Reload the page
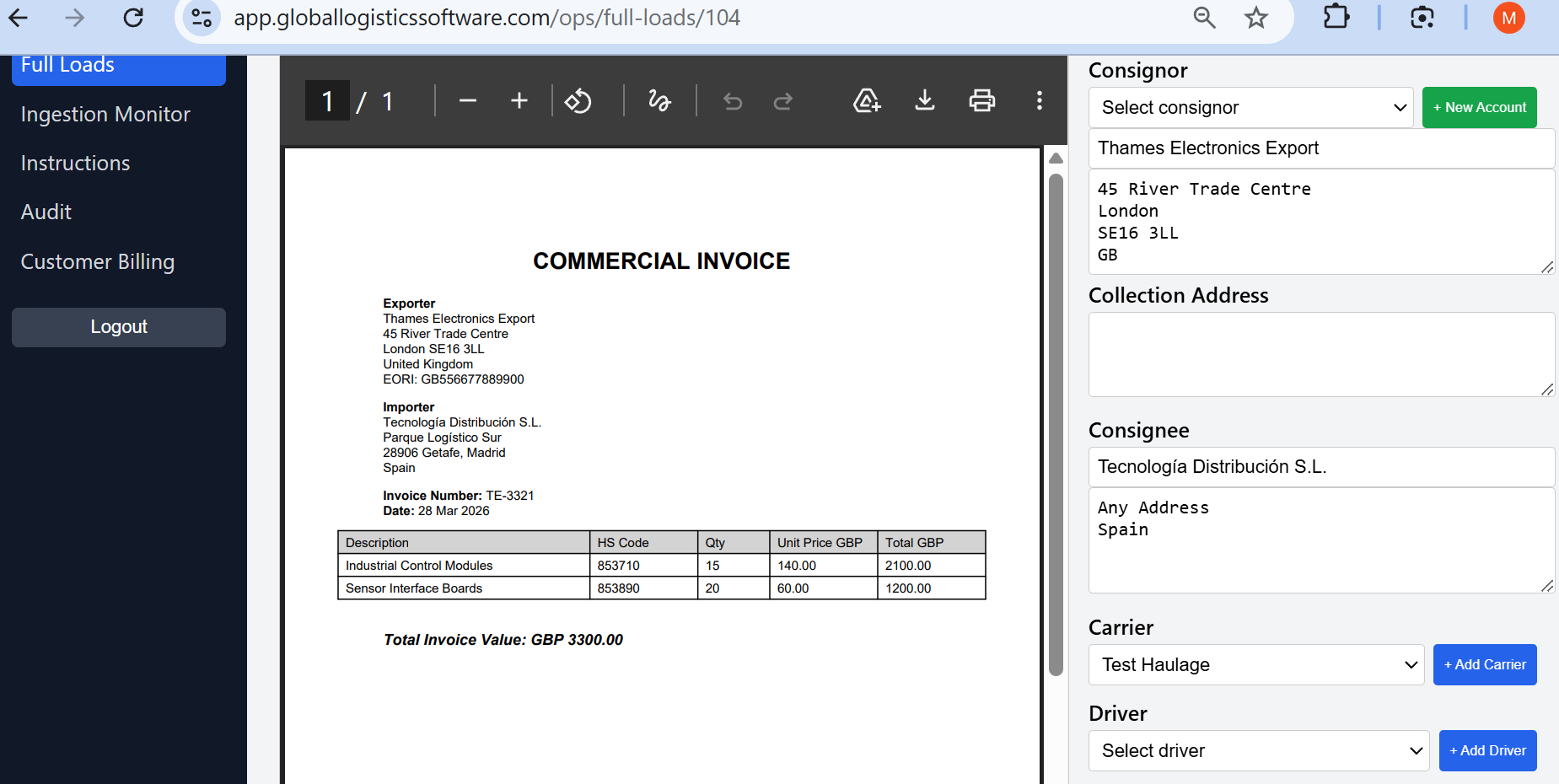This screenshot has height=784, width=1559. 133,18
